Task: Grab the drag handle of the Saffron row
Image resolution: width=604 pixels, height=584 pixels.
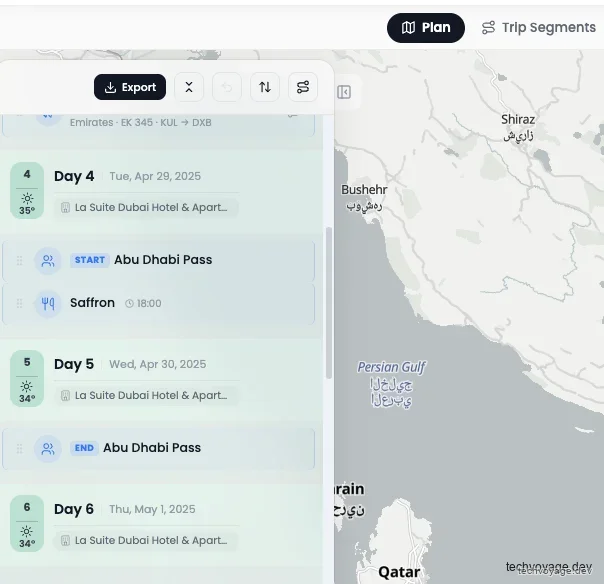Action: (19, 304)
